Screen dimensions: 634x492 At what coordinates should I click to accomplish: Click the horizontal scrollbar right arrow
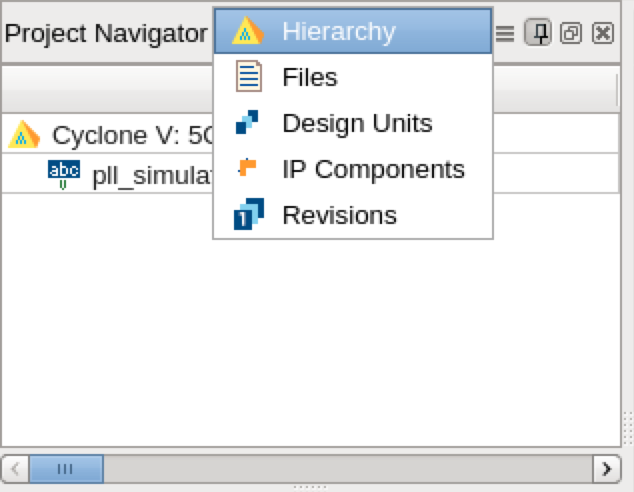coord(607,469)
